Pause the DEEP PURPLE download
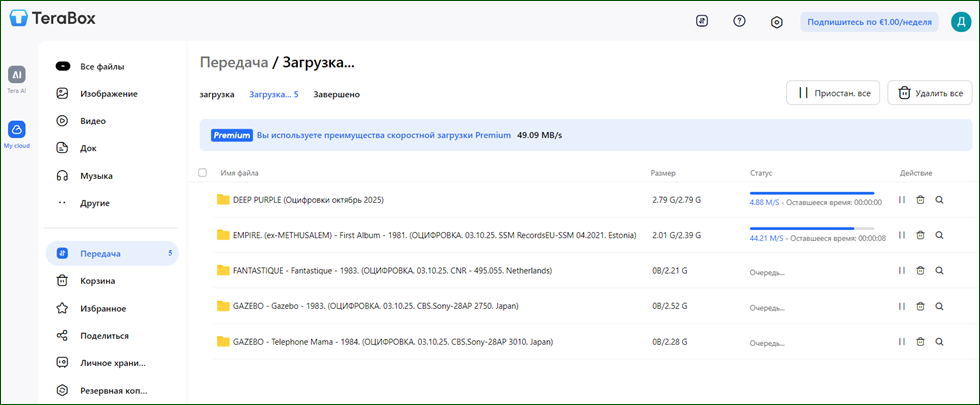This screenshot has height=405, width=980. point(901,200)
